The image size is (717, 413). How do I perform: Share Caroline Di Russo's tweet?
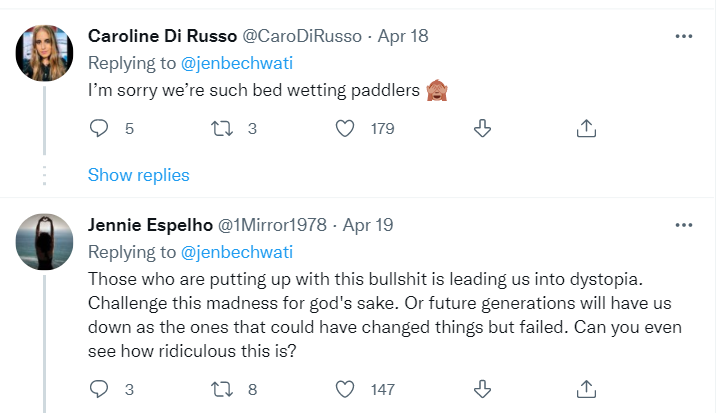(586, 129)
